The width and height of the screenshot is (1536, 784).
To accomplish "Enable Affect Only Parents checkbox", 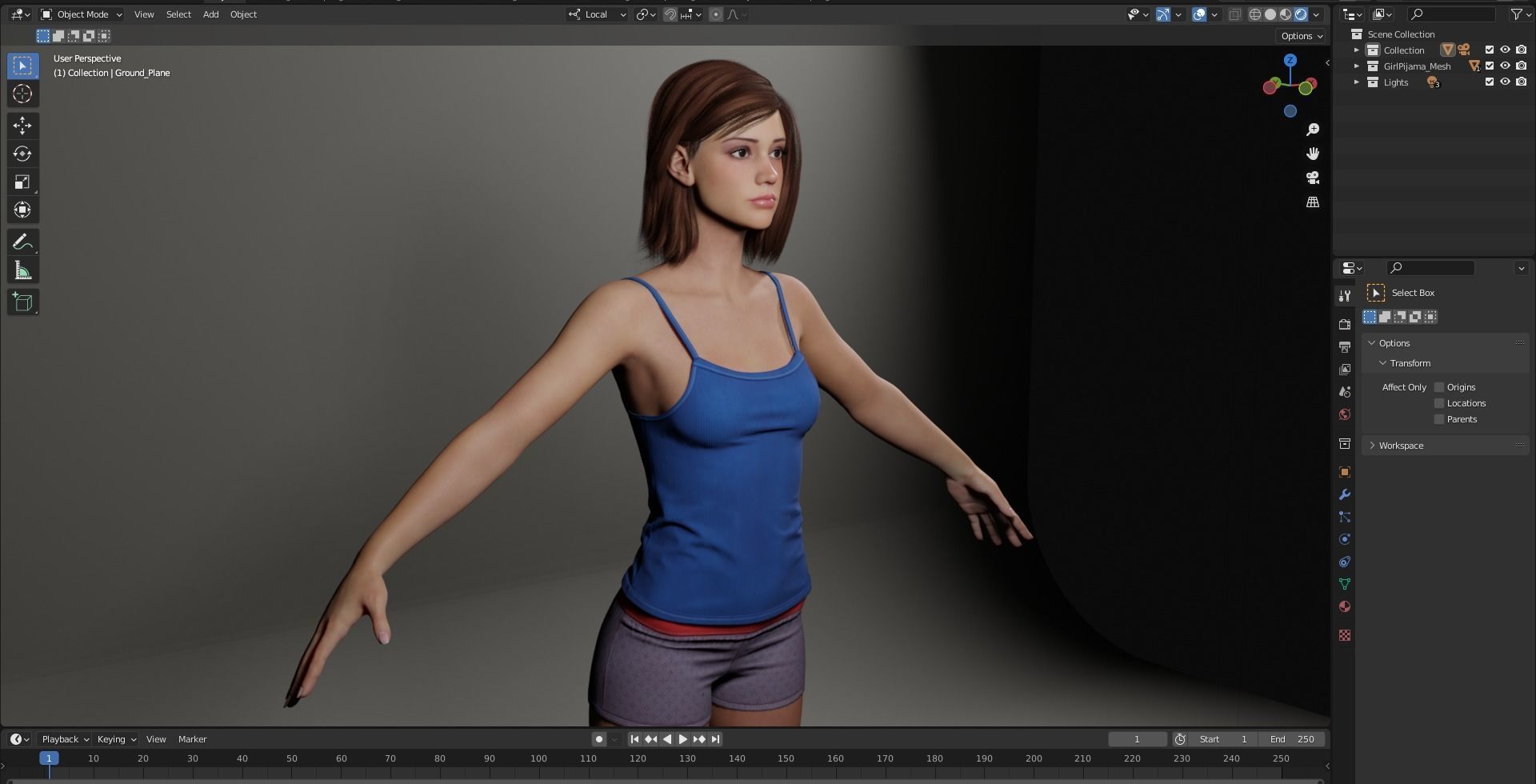I will 1439,419.
